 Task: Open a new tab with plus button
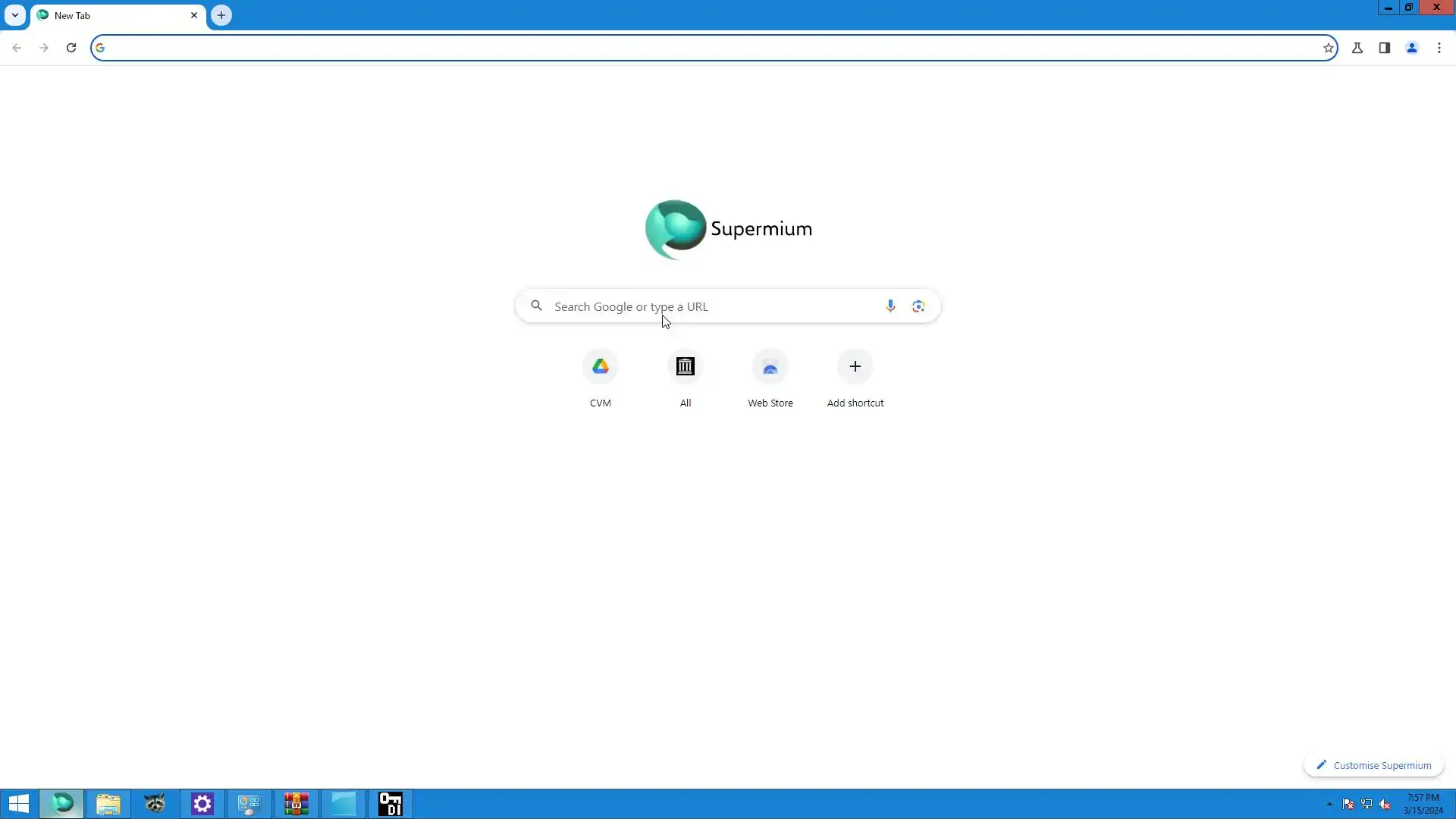click(x=221, y=15)
